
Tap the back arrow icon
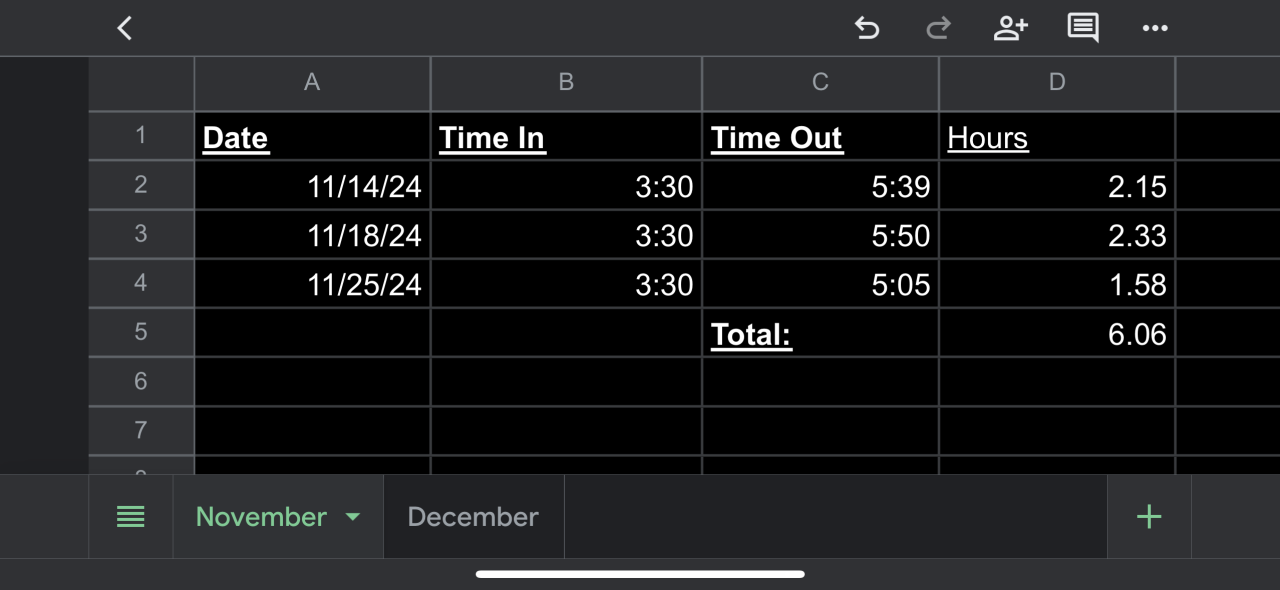tap(125, 28)
